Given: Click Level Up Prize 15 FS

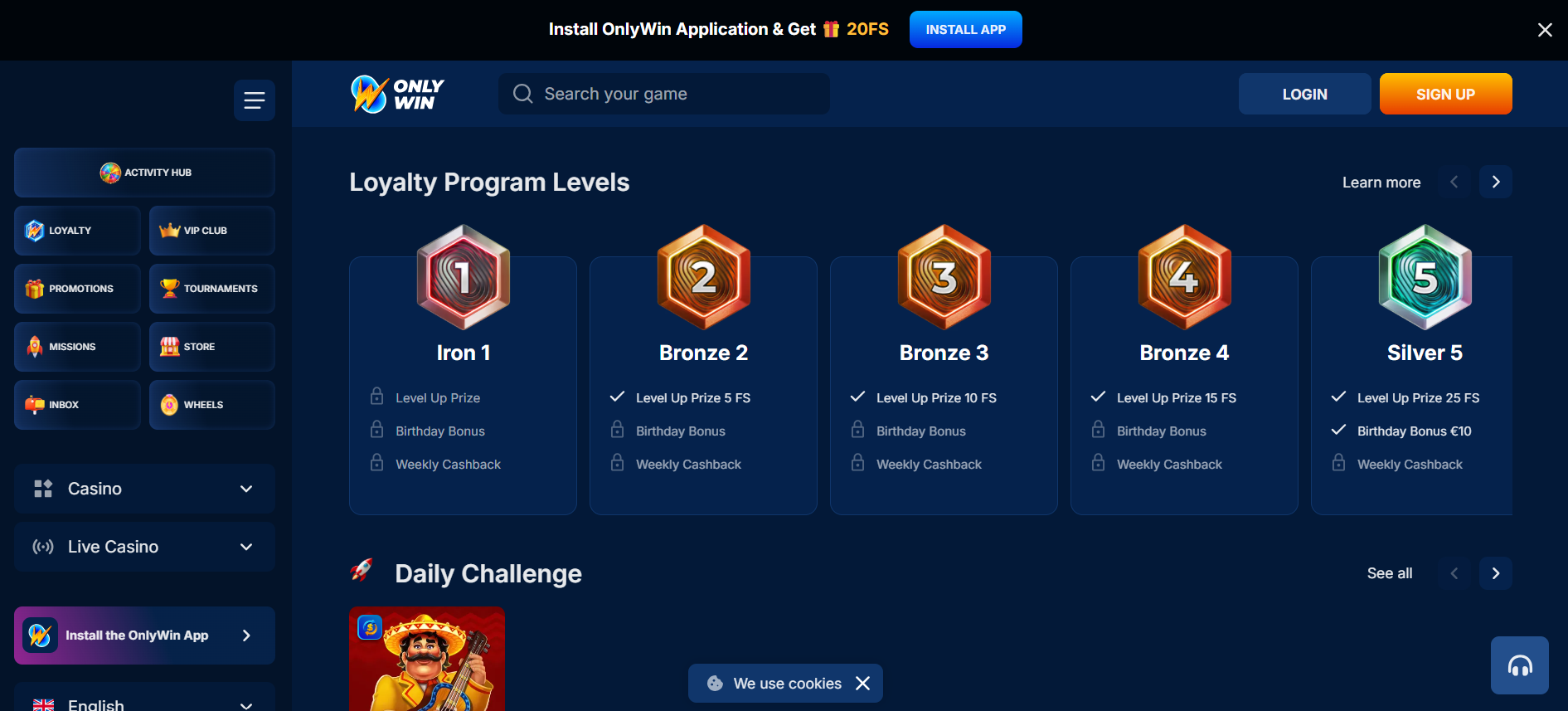Looking at the screenshot, I should [1176, 398].
